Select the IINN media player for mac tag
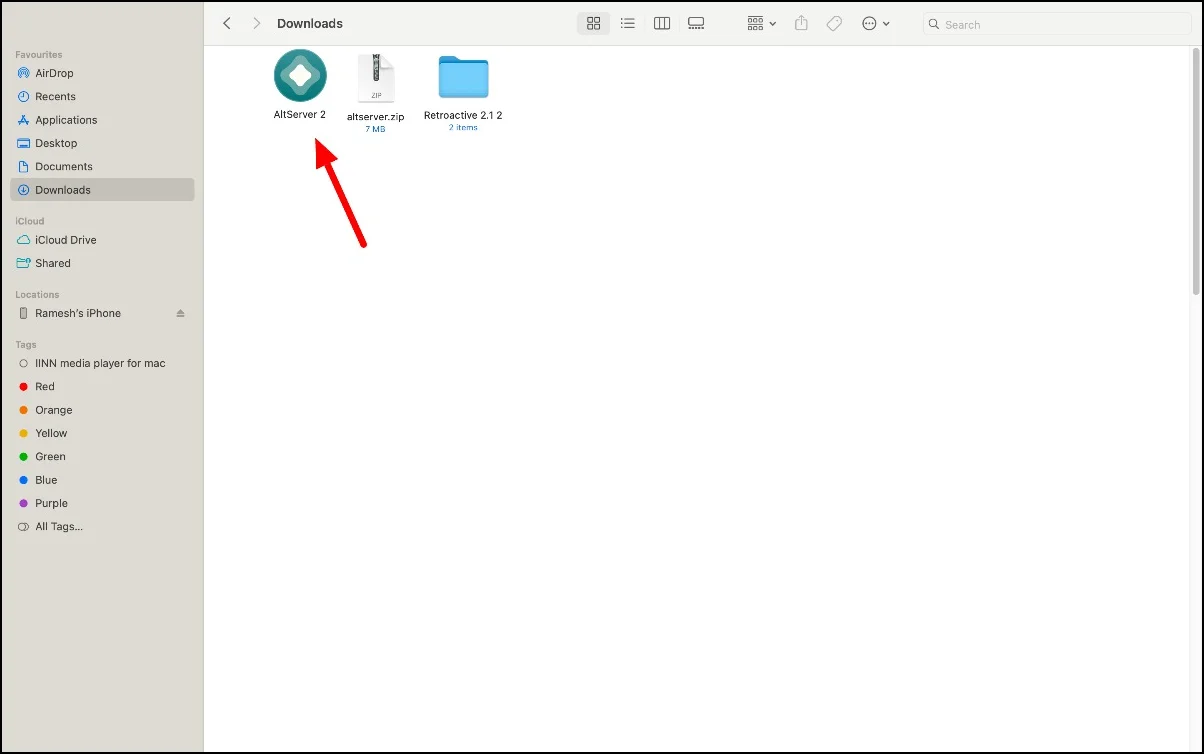1204x754 pixels. (x=102, y=363)
